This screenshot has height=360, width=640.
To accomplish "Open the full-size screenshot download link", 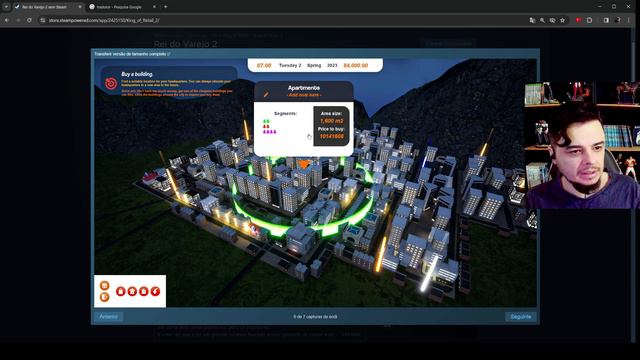I will pos(132,54).
